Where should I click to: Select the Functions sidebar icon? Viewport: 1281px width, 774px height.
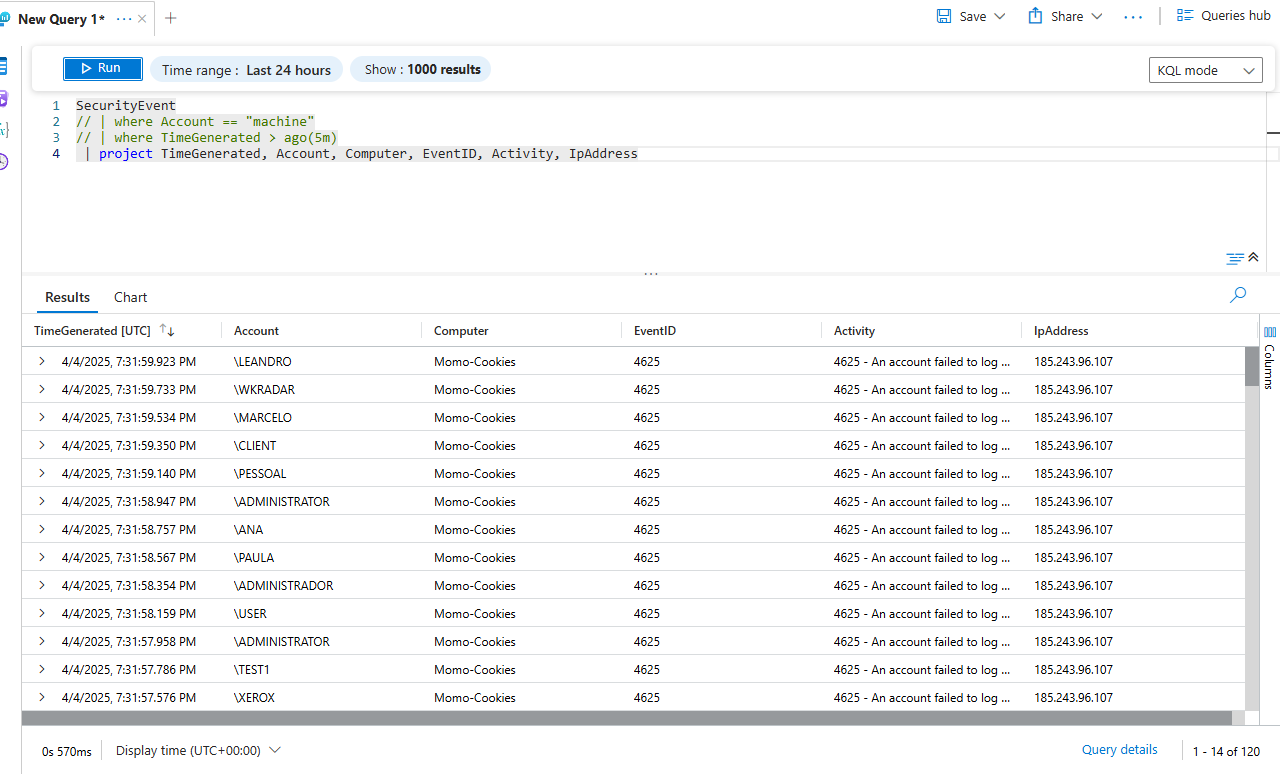click(x=4, y=131)
